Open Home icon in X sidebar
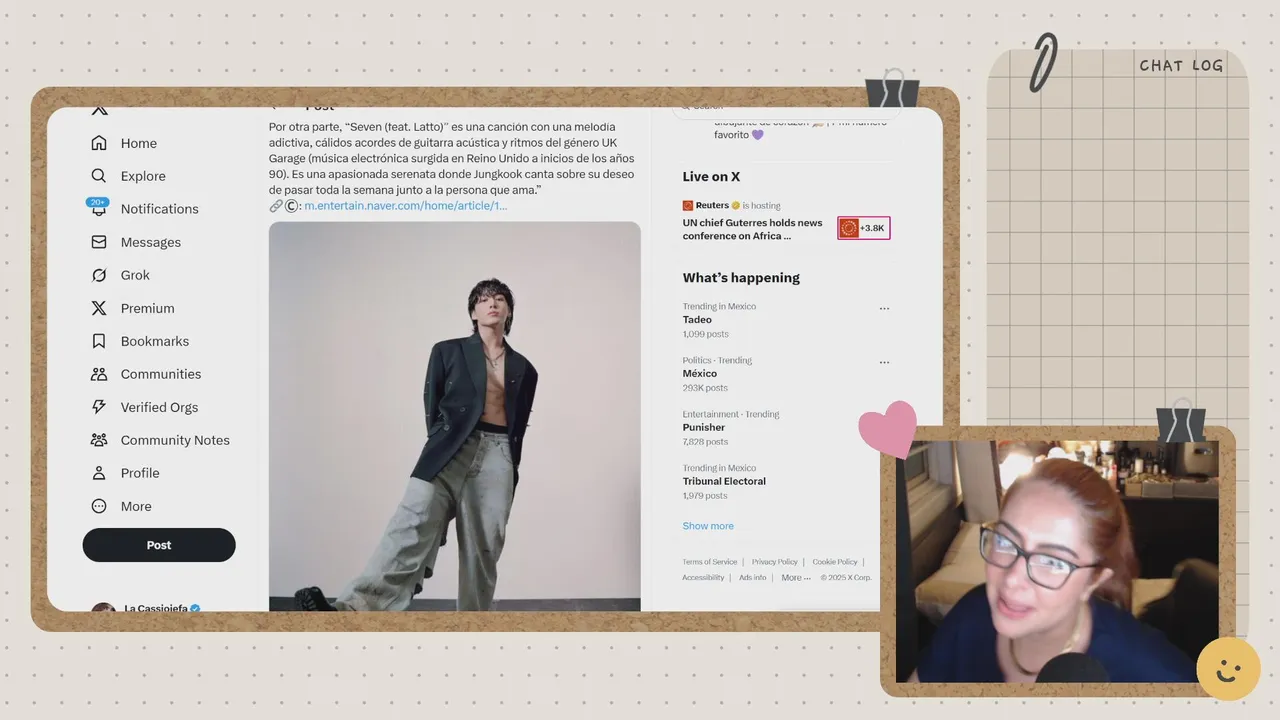The image size is (1280, 720). point(99,143)
